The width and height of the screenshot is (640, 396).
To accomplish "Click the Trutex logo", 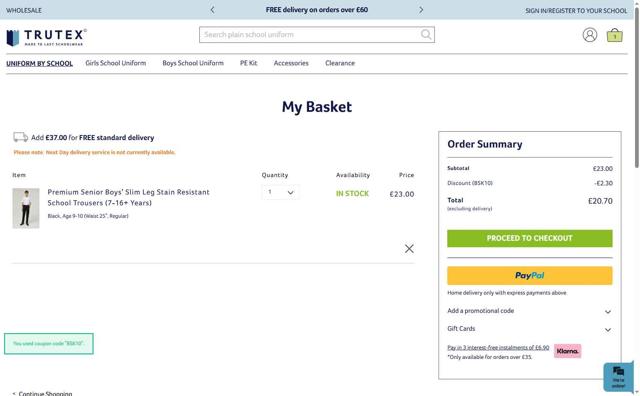I will [x=46, y=38].
